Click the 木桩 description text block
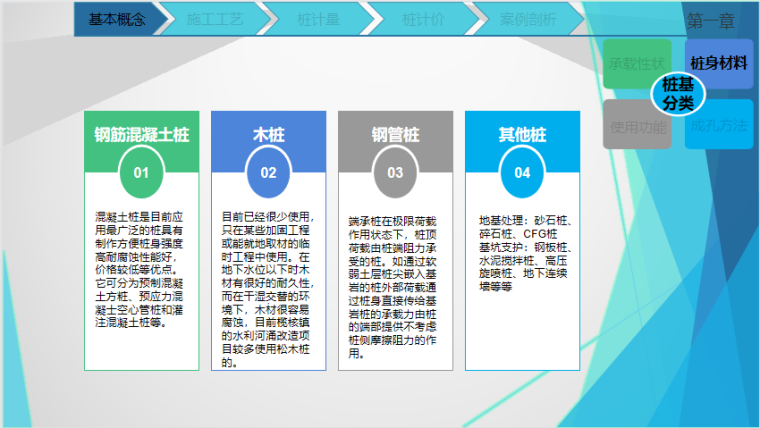The image size is (760, 428). (x=268, y=289)
